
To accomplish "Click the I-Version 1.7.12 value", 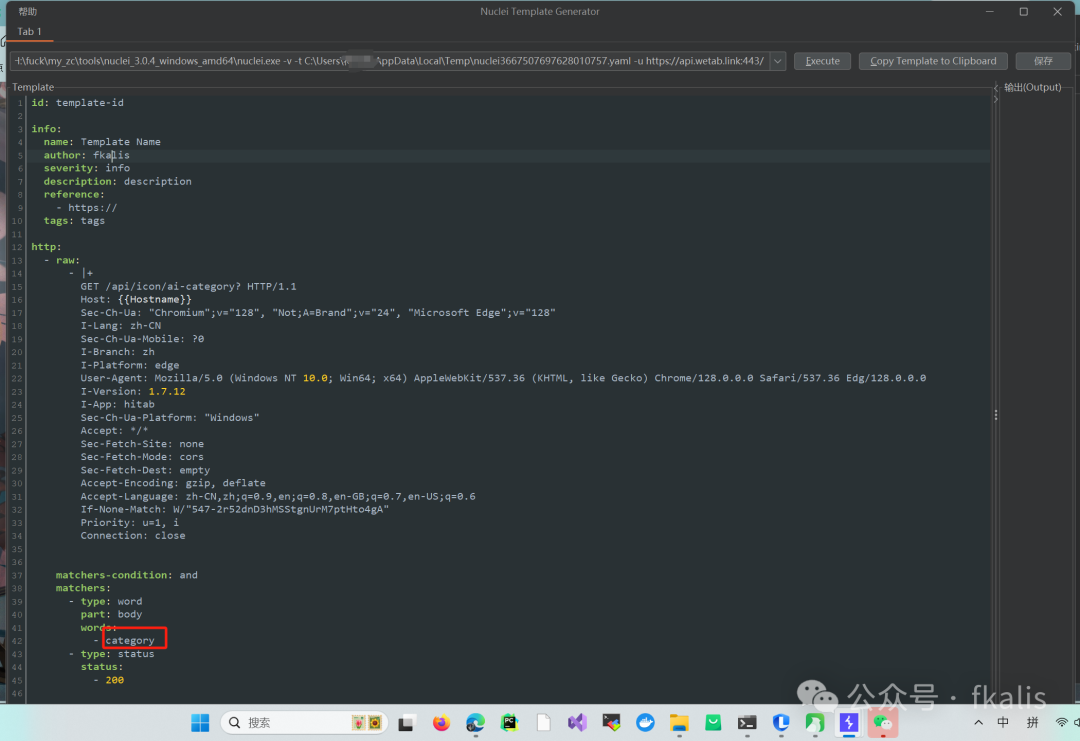I will click(167, 391).
